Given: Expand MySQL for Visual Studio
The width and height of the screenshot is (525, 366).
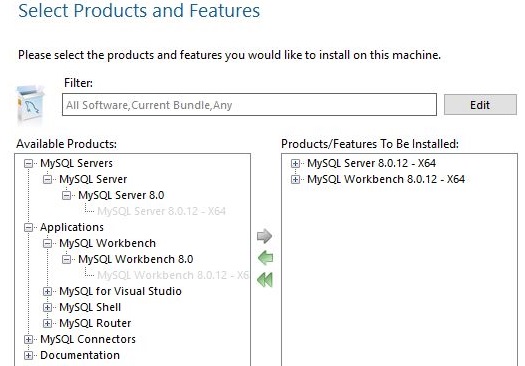Looking at the screenshot, I should 48,292.
